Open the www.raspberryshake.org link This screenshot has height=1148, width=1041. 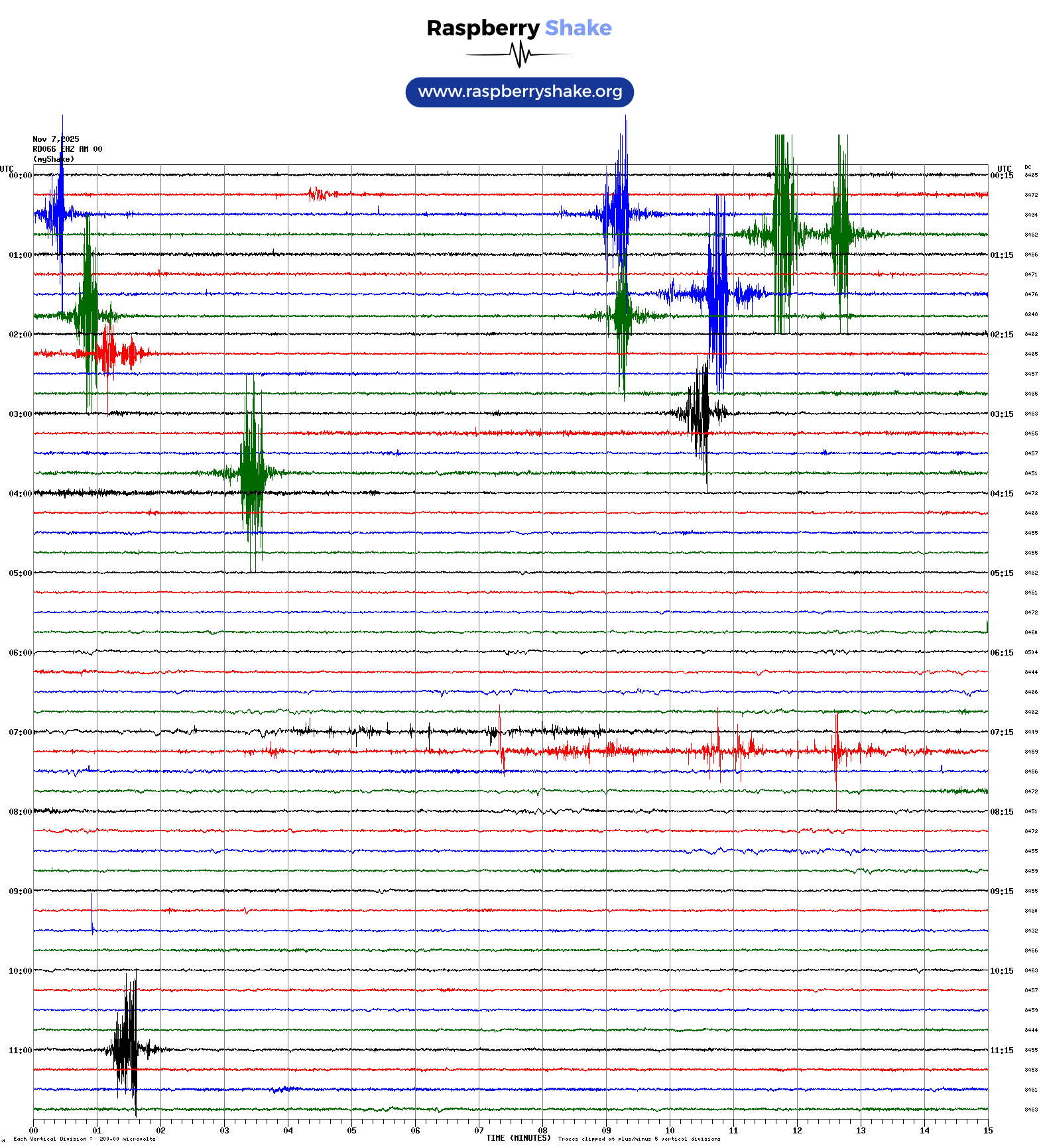coord(519,92)
